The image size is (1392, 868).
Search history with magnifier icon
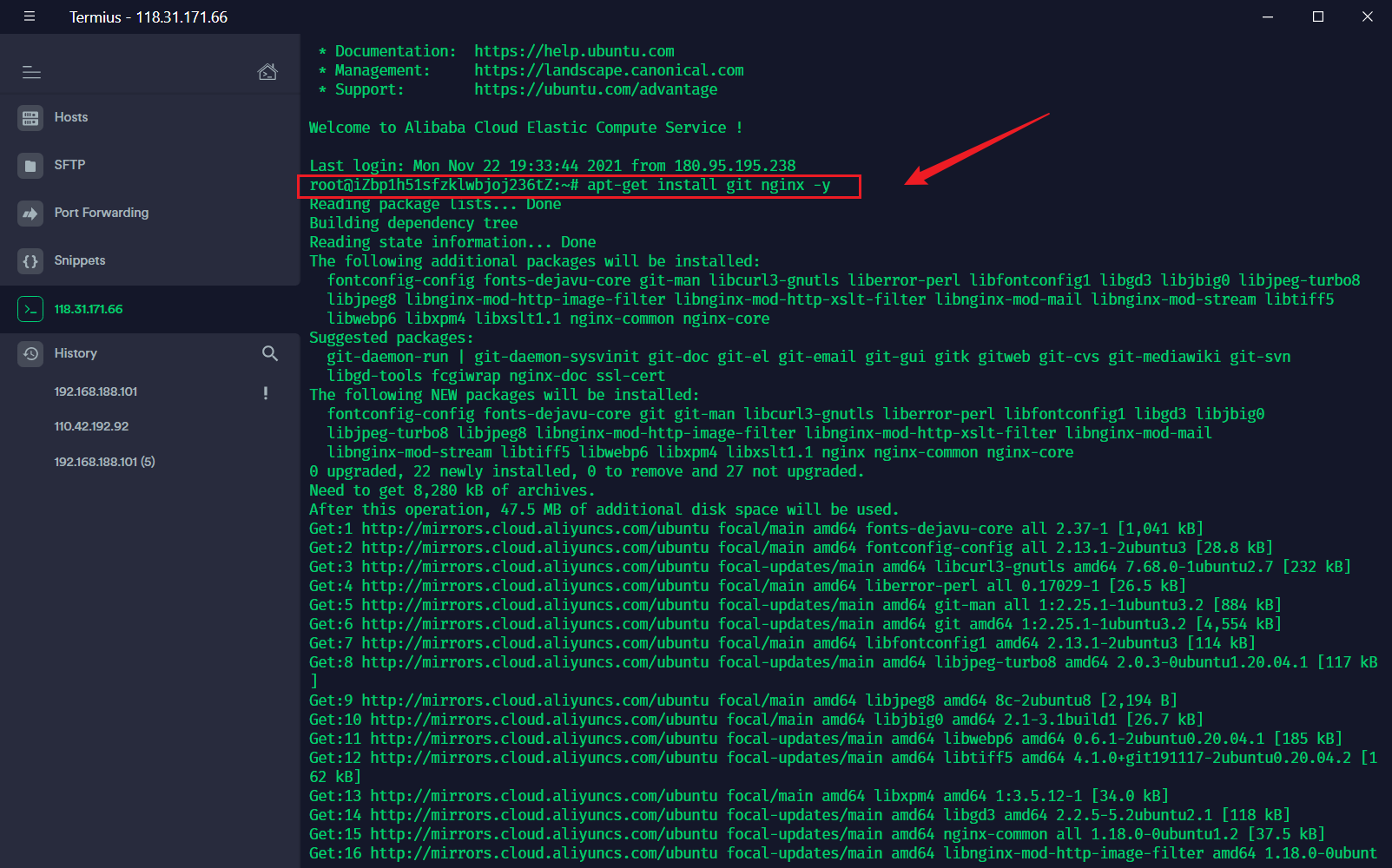(x=270, y=353)
